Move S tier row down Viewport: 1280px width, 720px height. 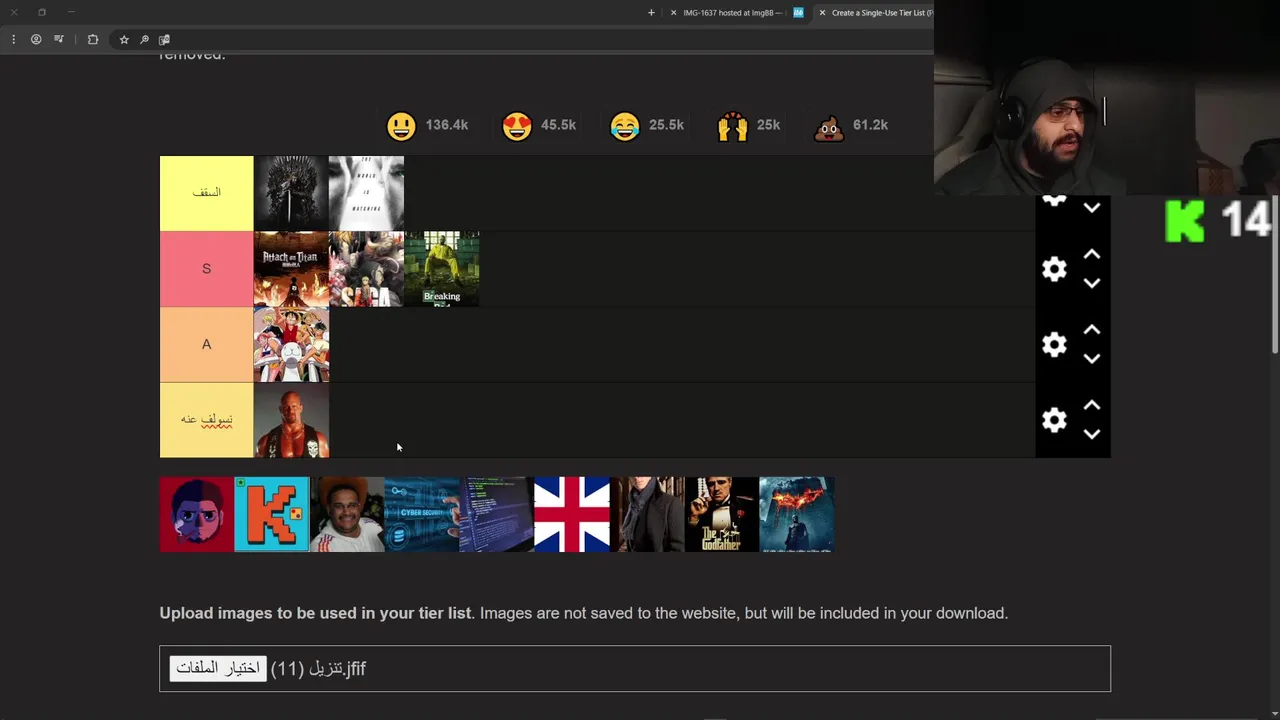1092,283
